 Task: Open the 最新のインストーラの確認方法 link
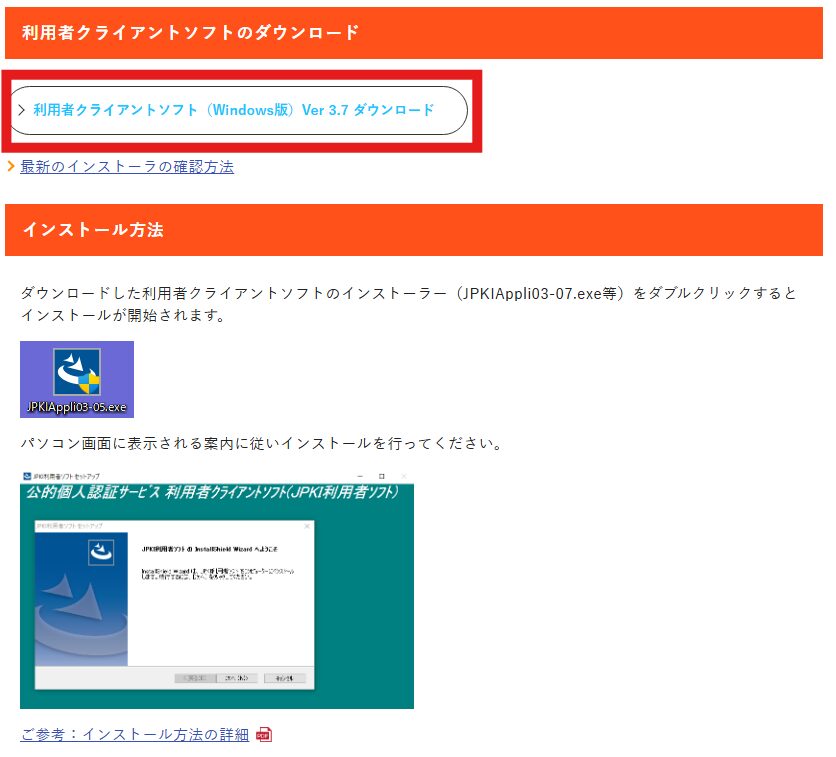[x=127, y=167]
